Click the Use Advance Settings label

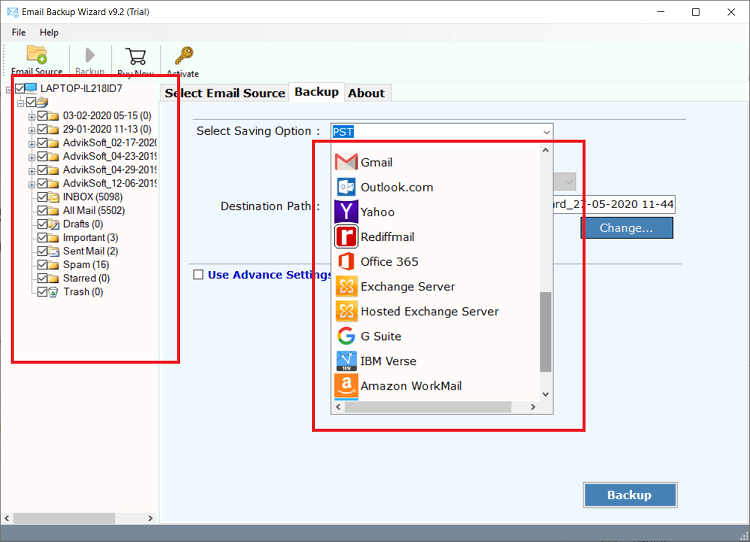click(269, 275)
